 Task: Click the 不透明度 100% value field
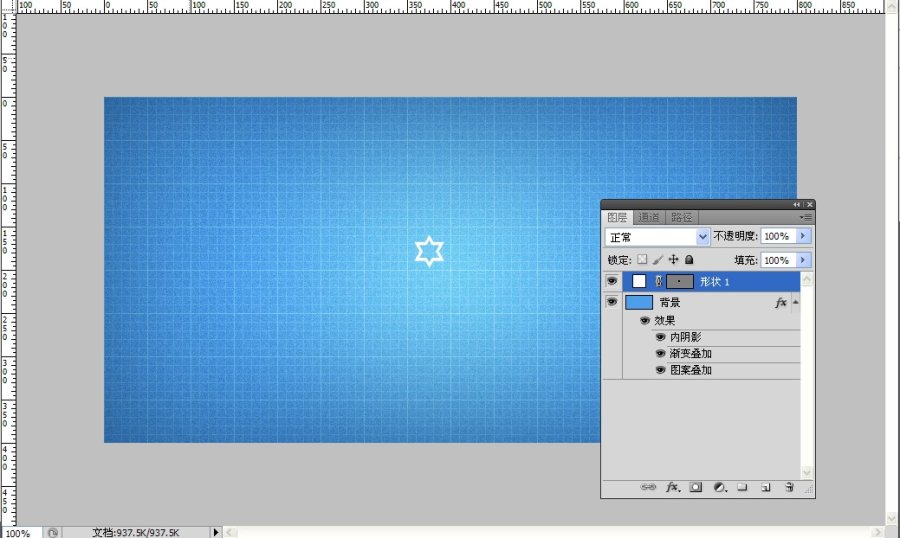(778, 236)
